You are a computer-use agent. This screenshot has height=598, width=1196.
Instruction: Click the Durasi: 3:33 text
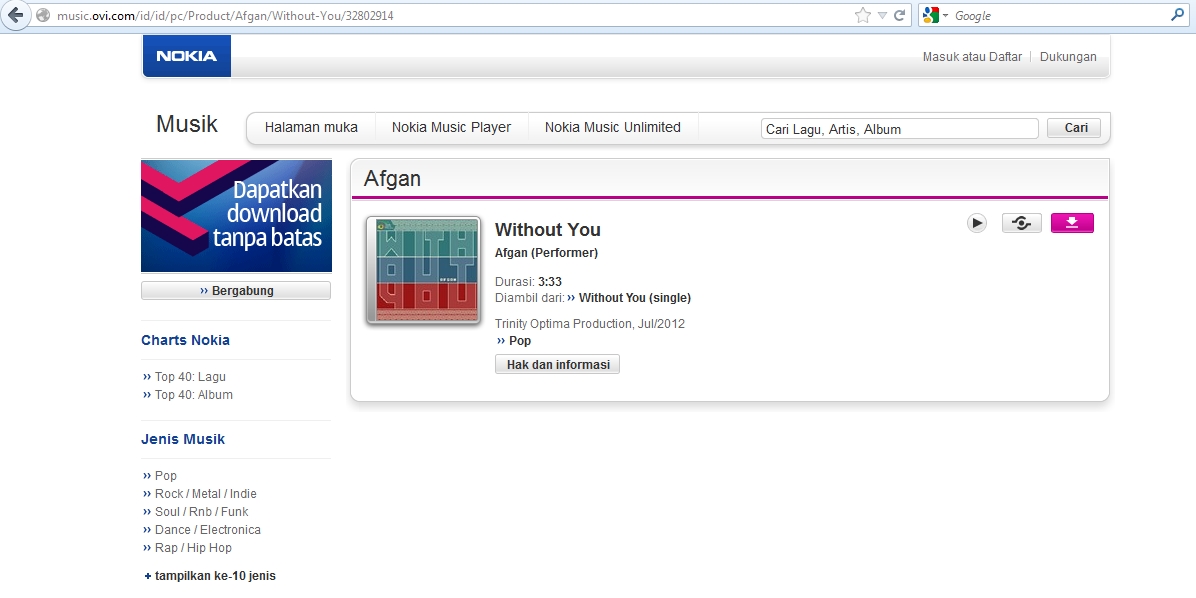529,281
